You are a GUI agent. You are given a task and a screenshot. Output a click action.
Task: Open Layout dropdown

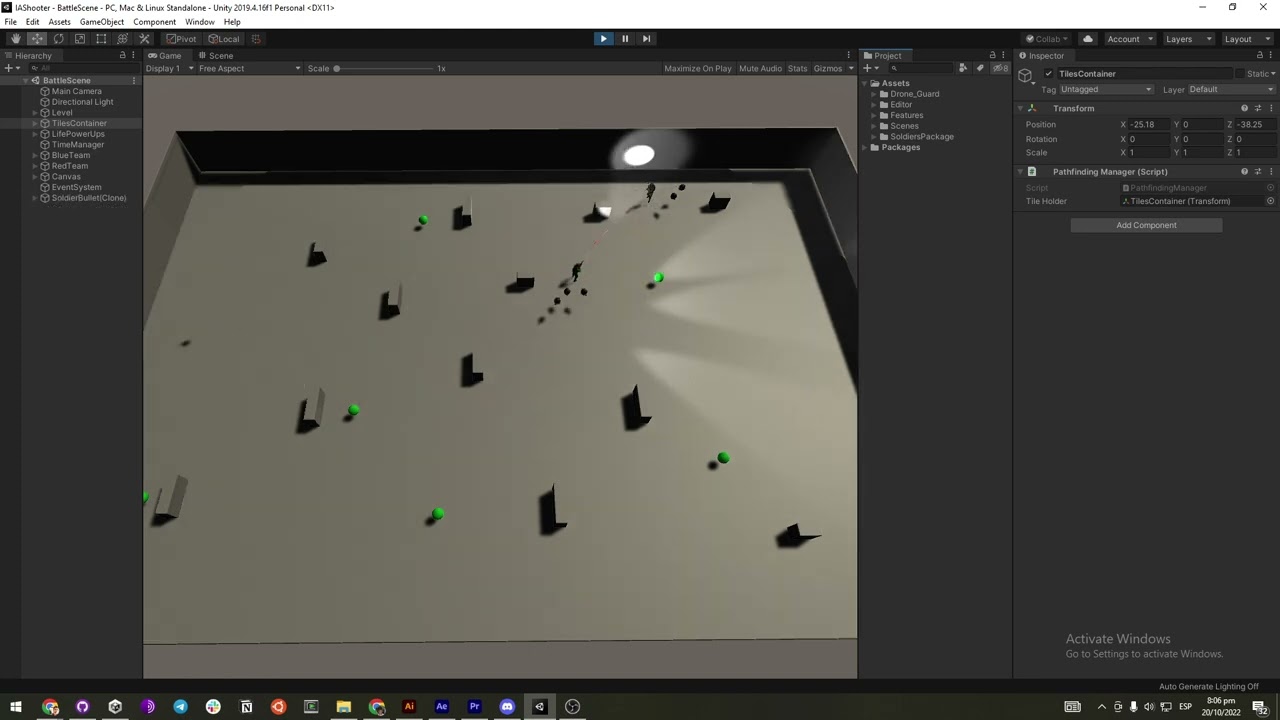point(1246,39)
